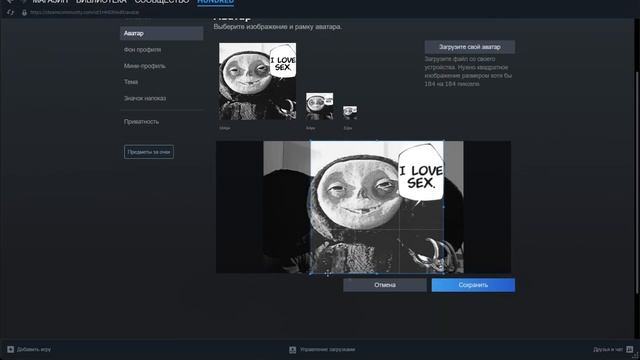The image size is (640, 360).
Task: Open the Фон профиля section
Action: point(142,50)
